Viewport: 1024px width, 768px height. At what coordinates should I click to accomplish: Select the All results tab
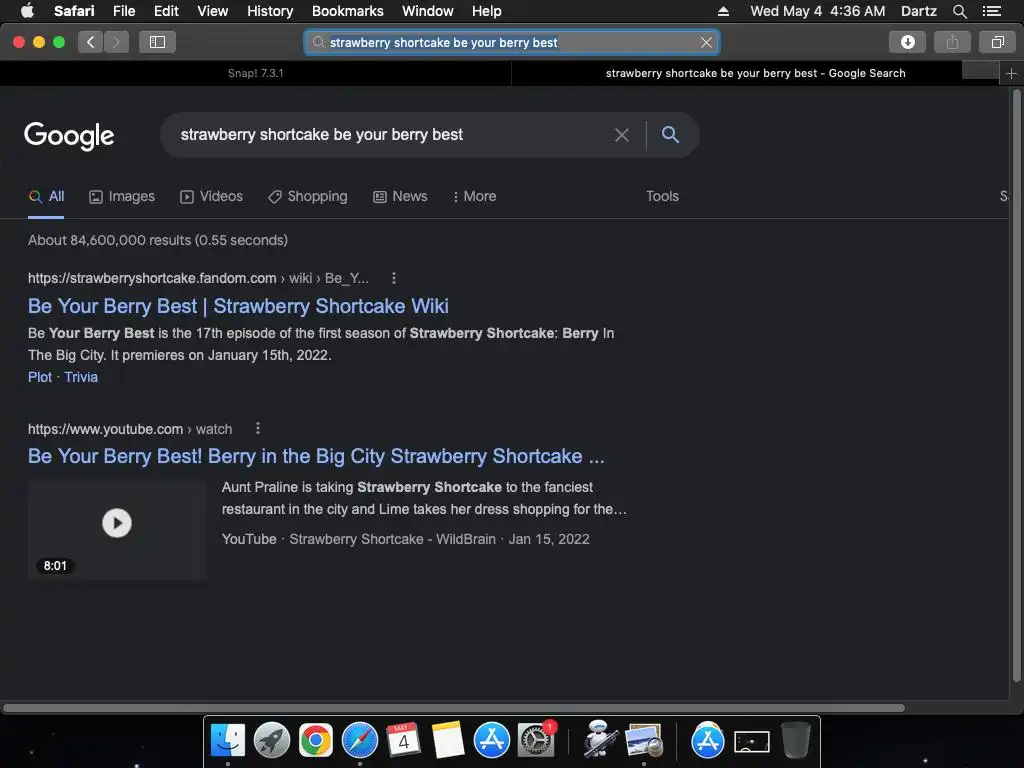[x=46, y=197]
